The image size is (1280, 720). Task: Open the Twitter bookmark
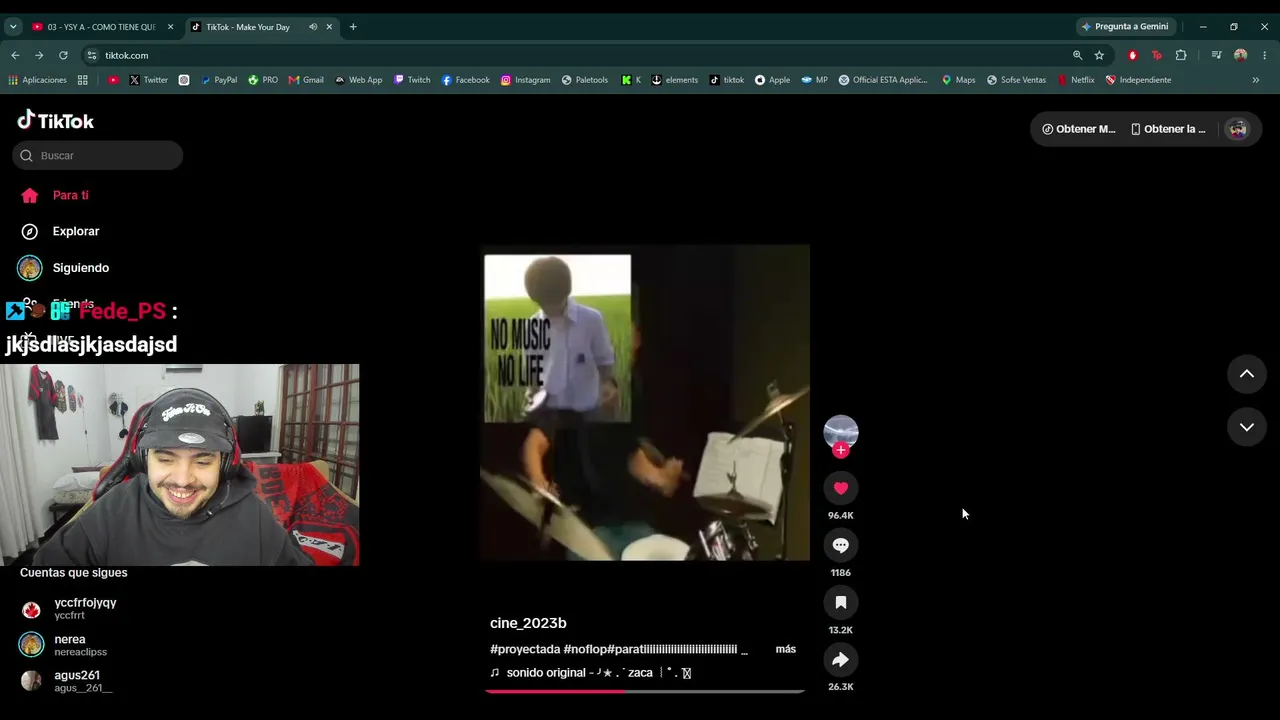pos(148,80)
